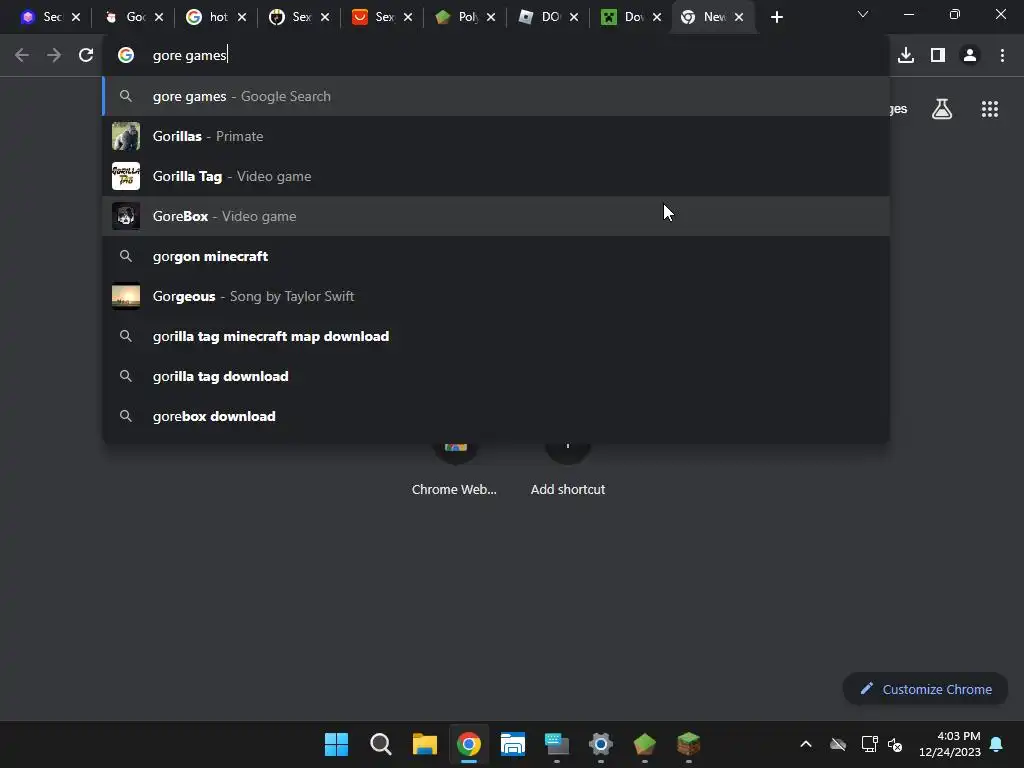Open the muted volume tray icon
The height and width of the screenshot is (768, 1024).
(895, 744)
